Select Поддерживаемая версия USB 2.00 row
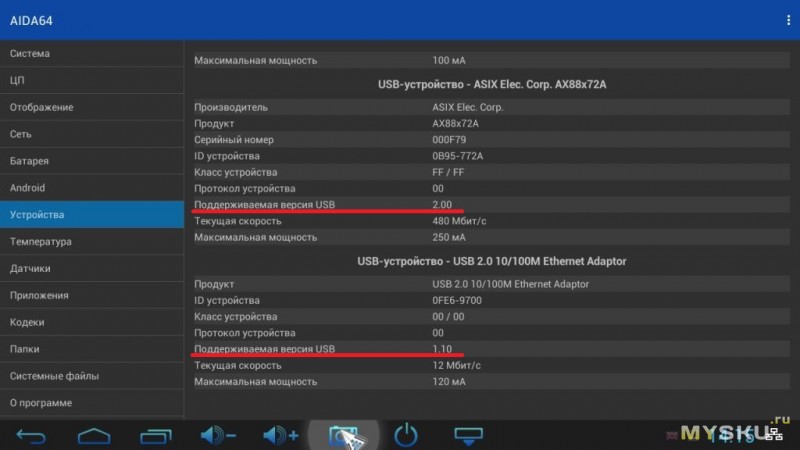800x450 pixels. pos(492,205)
